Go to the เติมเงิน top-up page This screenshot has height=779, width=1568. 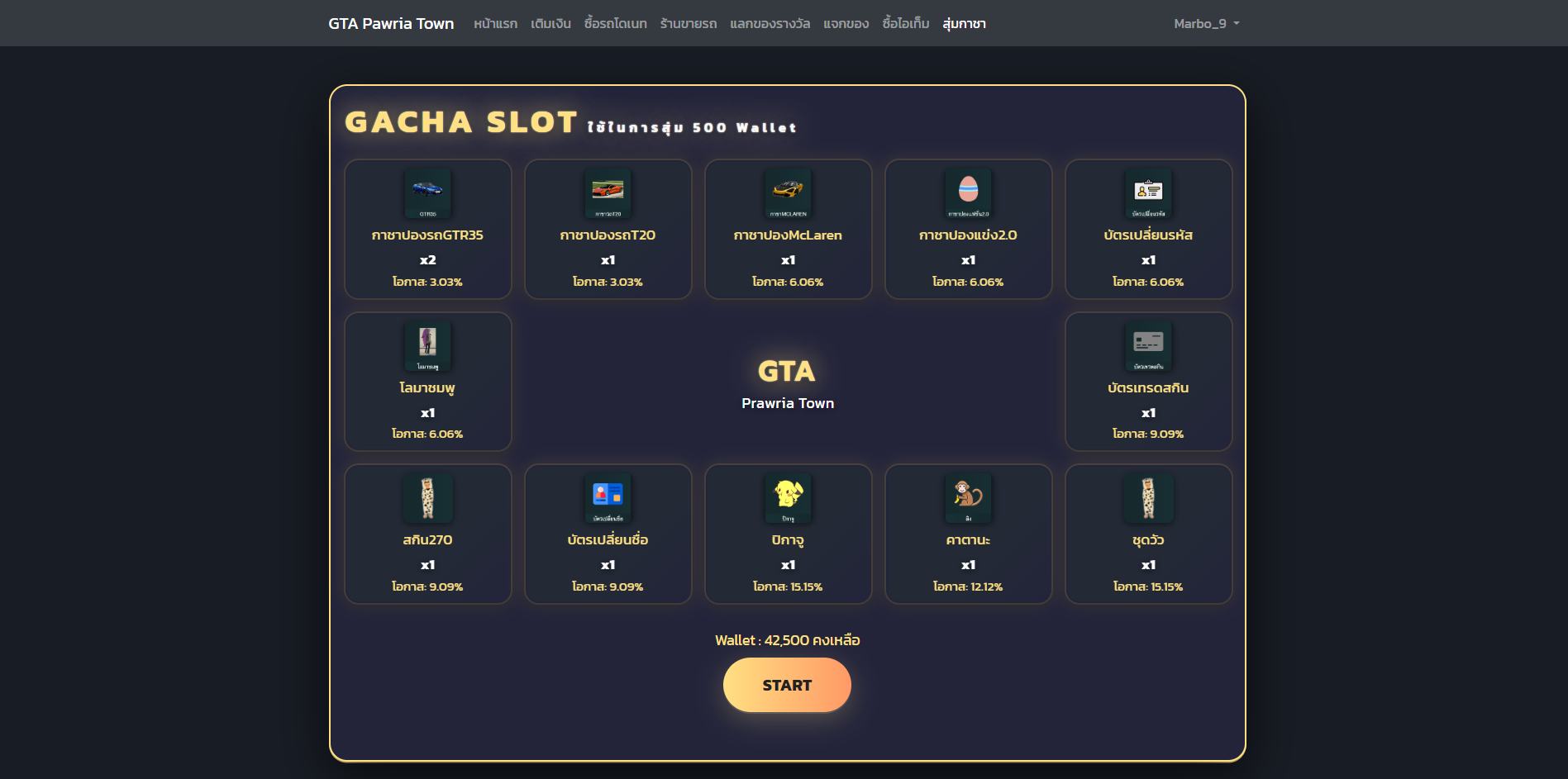pyautogui.click(x=550, y=23)
